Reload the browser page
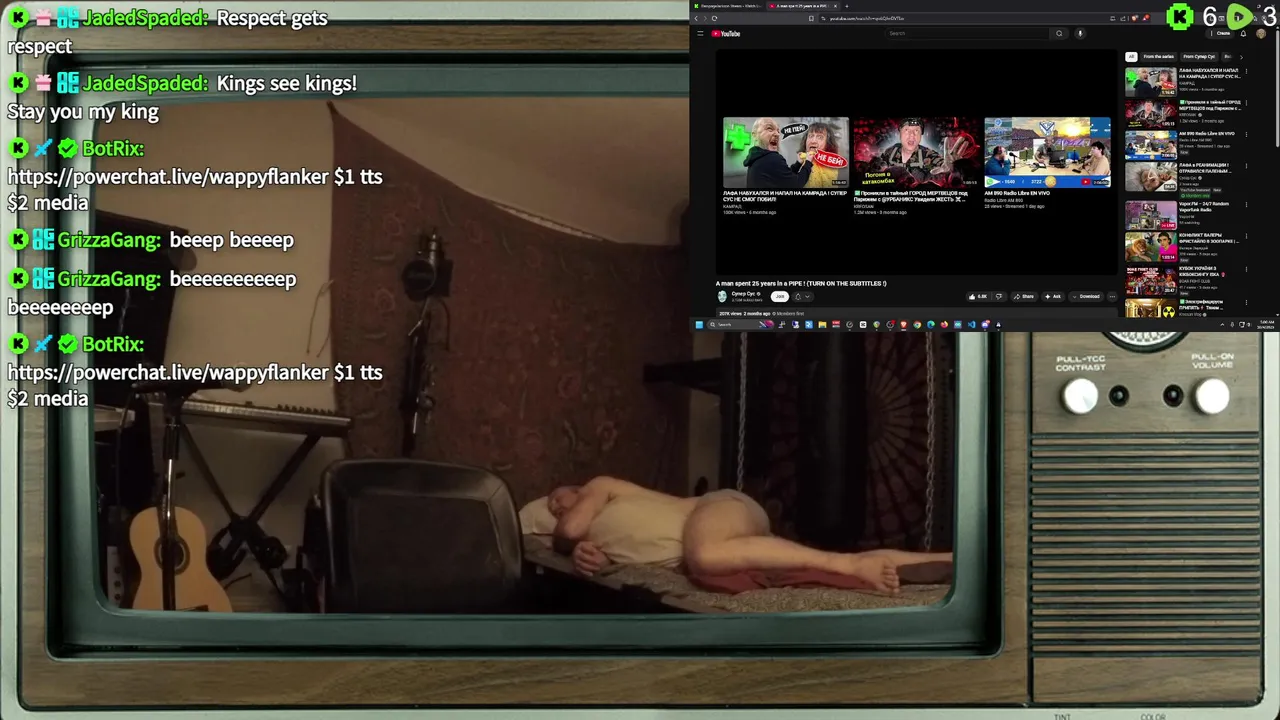Image resolution: width=1280 pixels, height=720 pixels. click(x=714, y=18)
